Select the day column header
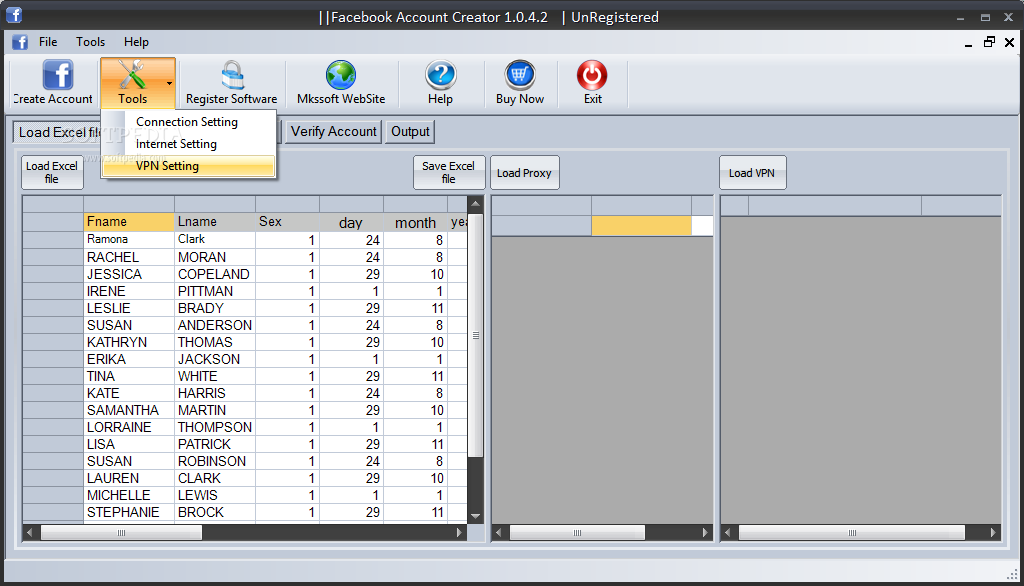The height and width of the screenshot is (586, 1024). pos(351,222)
